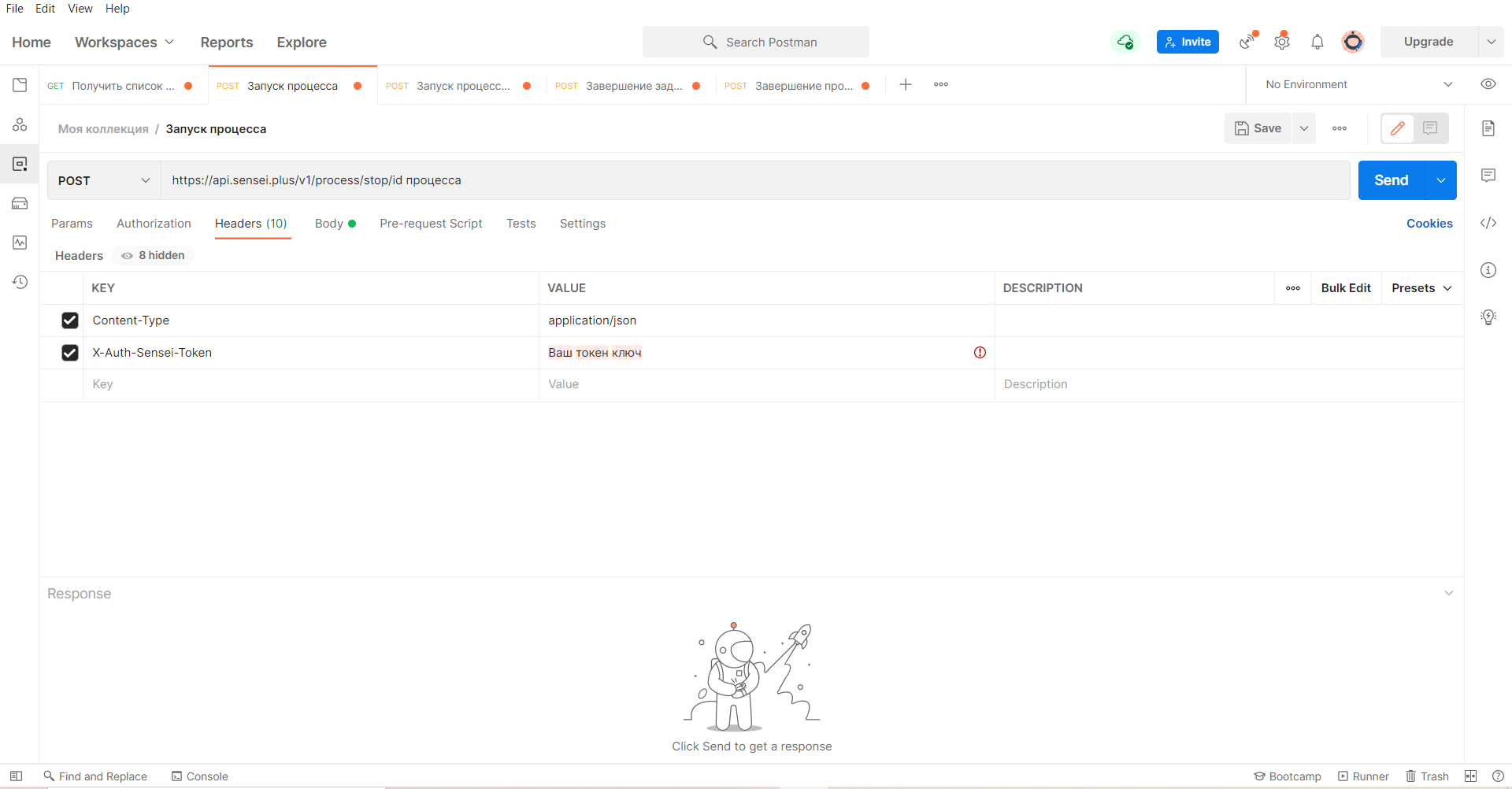Open code snippet icon

(x=1488, y=223)
